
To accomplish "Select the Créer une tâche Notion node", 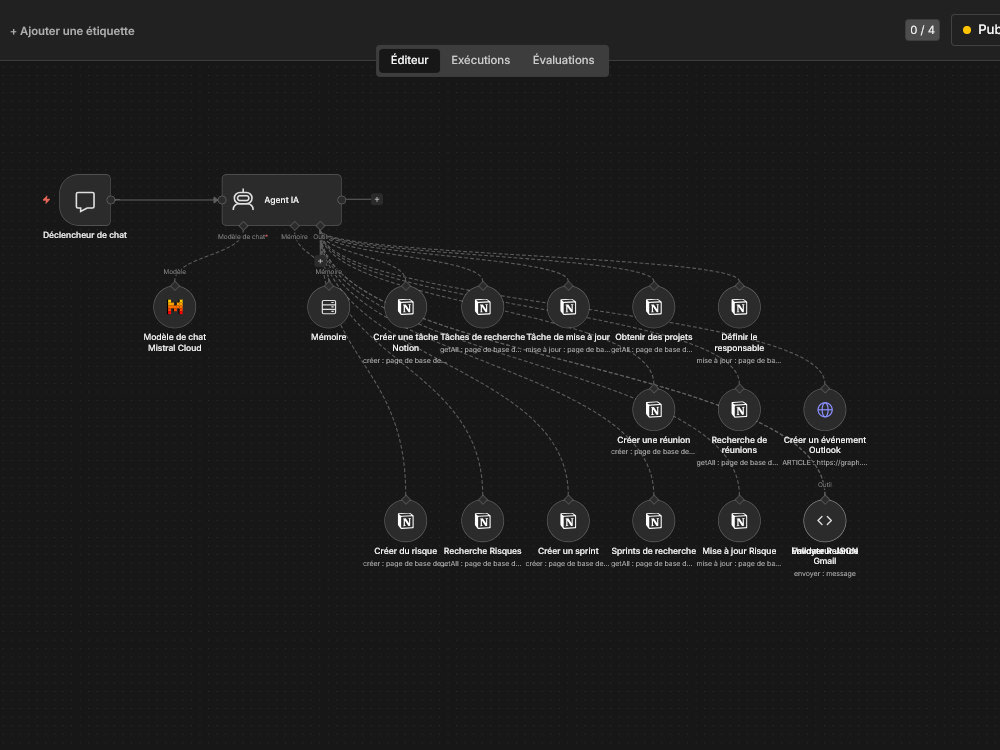I will 406,307.
